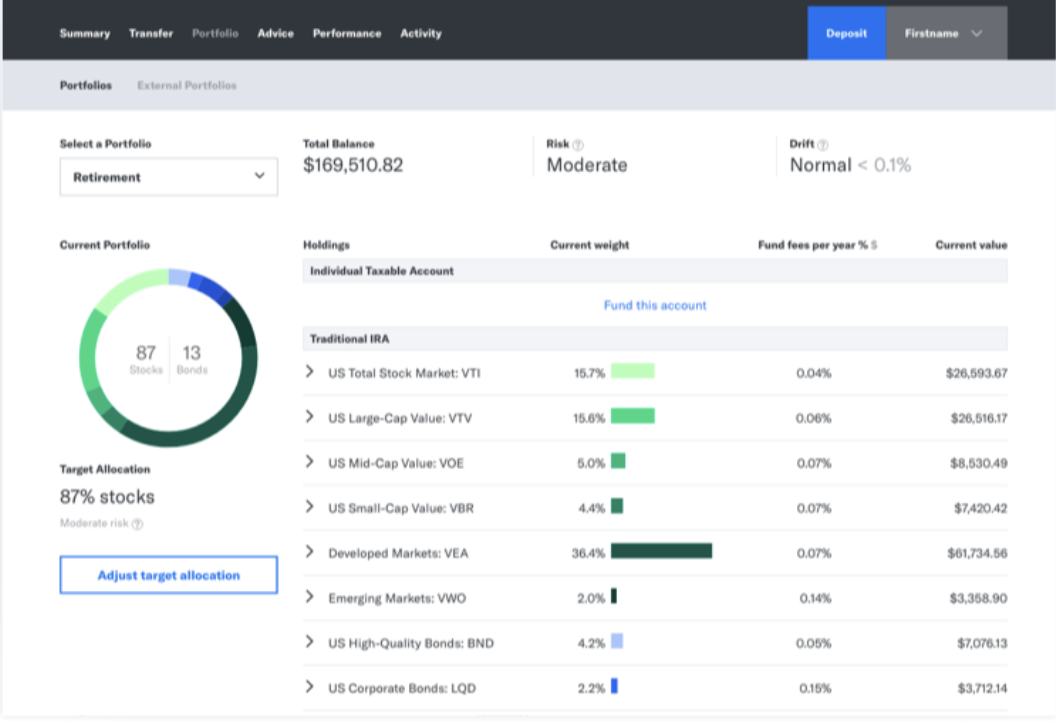Viewport: 1056px width, 724px height.
Task: Switch to the Portfolios sub-tab
Action: tap(86, 86)
